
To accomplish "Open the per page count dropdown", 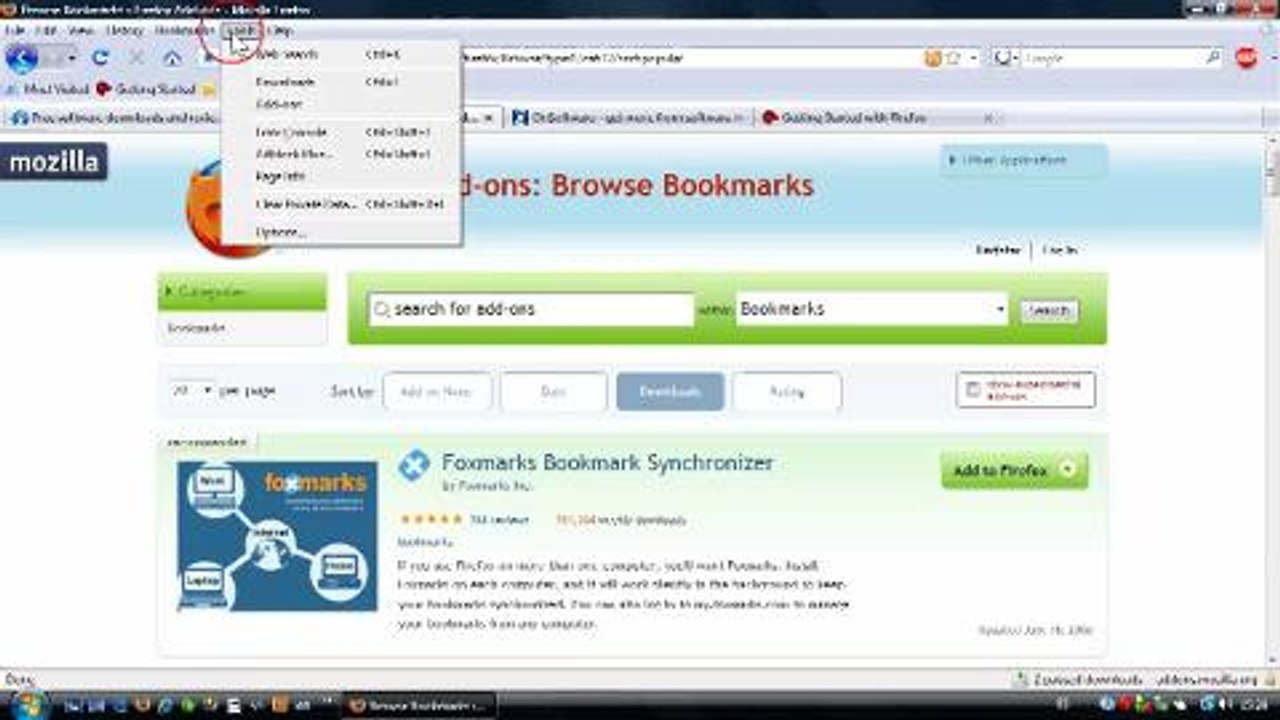I will [192, 391].
